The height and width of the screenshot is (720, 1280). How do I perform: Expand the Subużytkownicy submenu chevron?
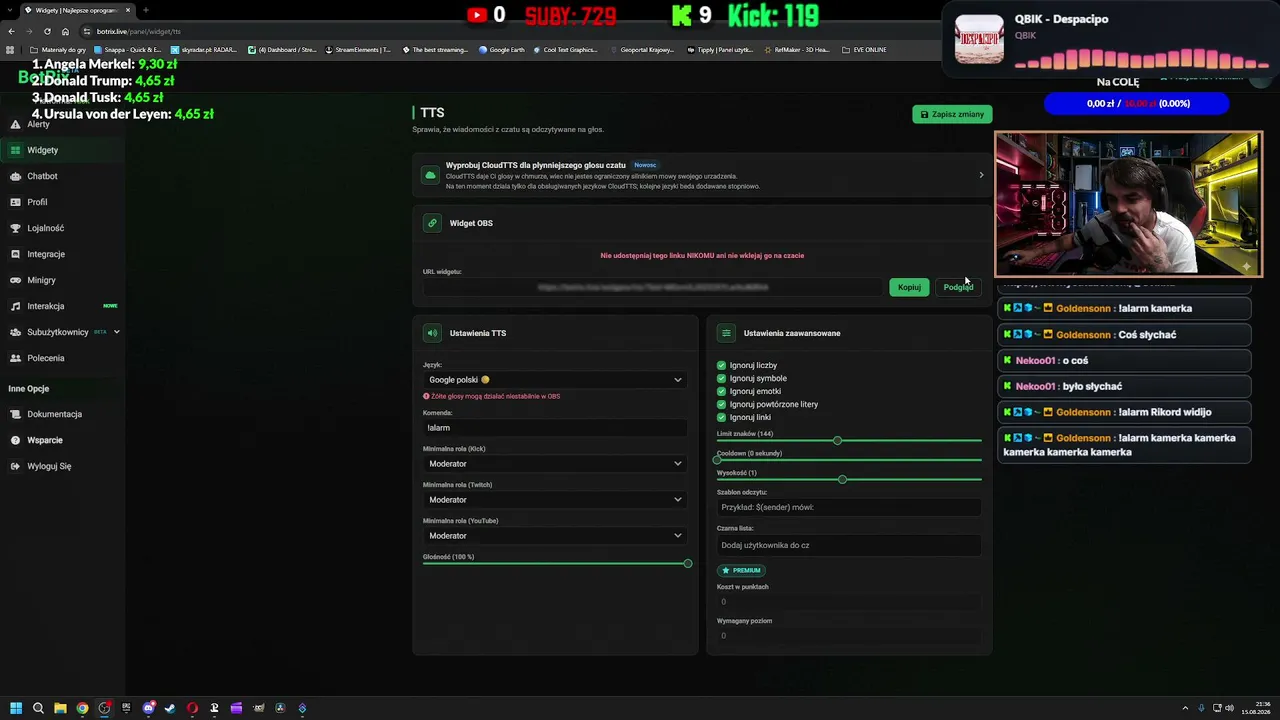click(116, 332)
